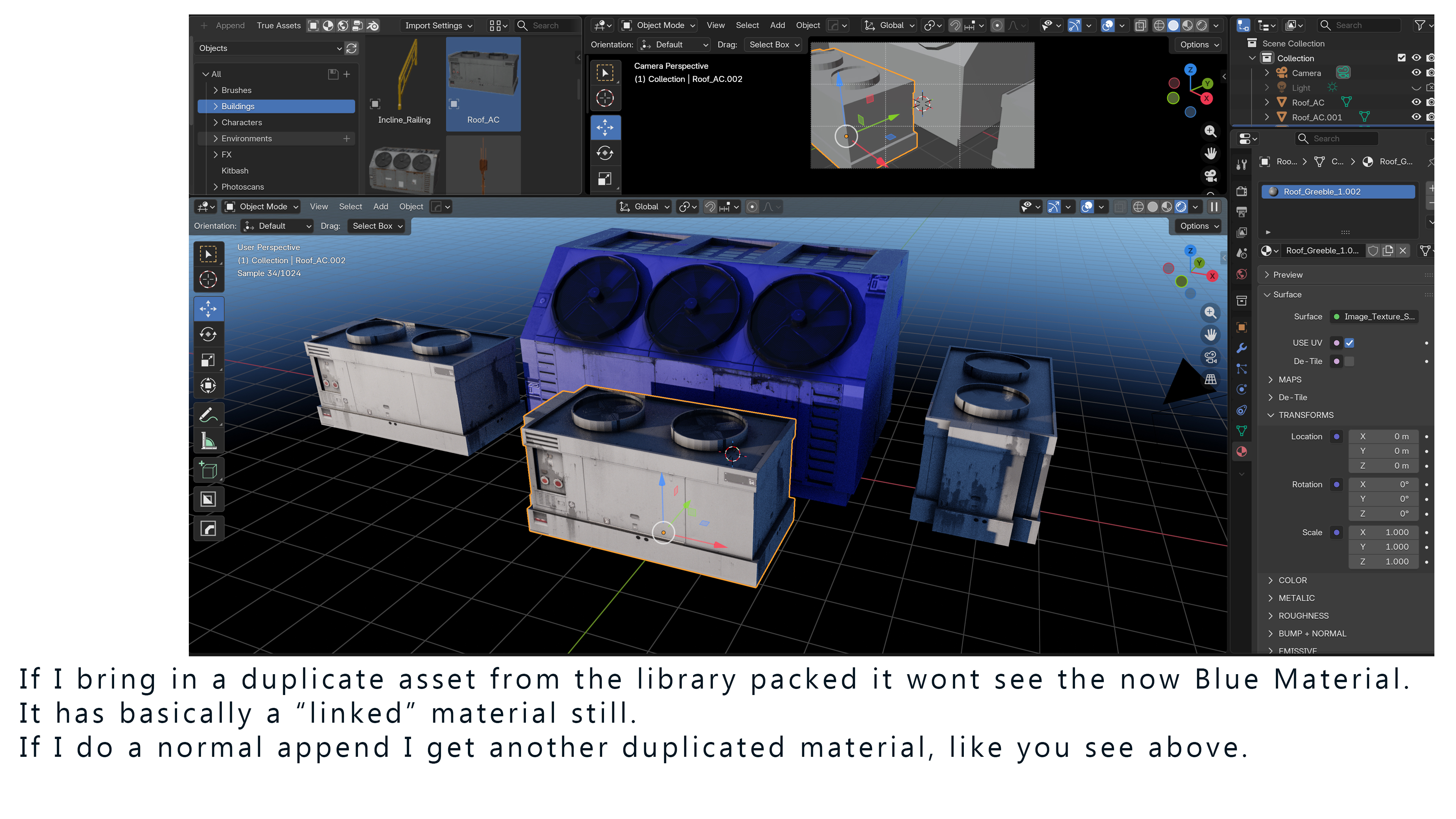Click the Append button in asset browser
This screenshot has height=819, width=1456.
point(223,25)
